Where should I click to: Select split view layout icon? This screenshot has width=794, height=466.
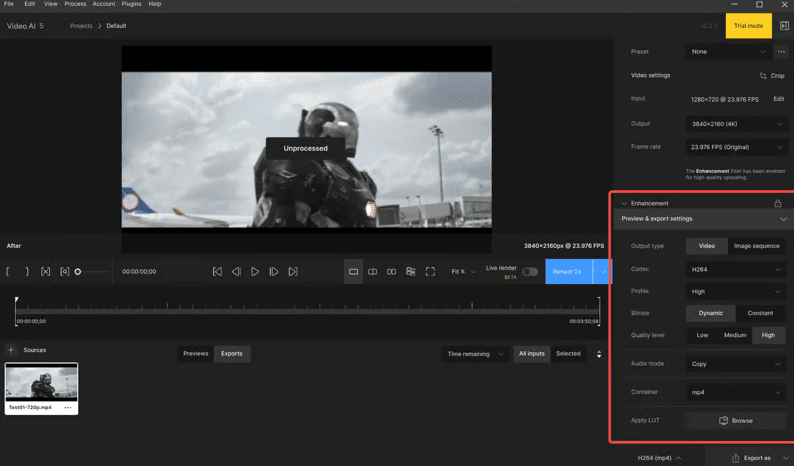pyautogui.click(x=373, y=272)
